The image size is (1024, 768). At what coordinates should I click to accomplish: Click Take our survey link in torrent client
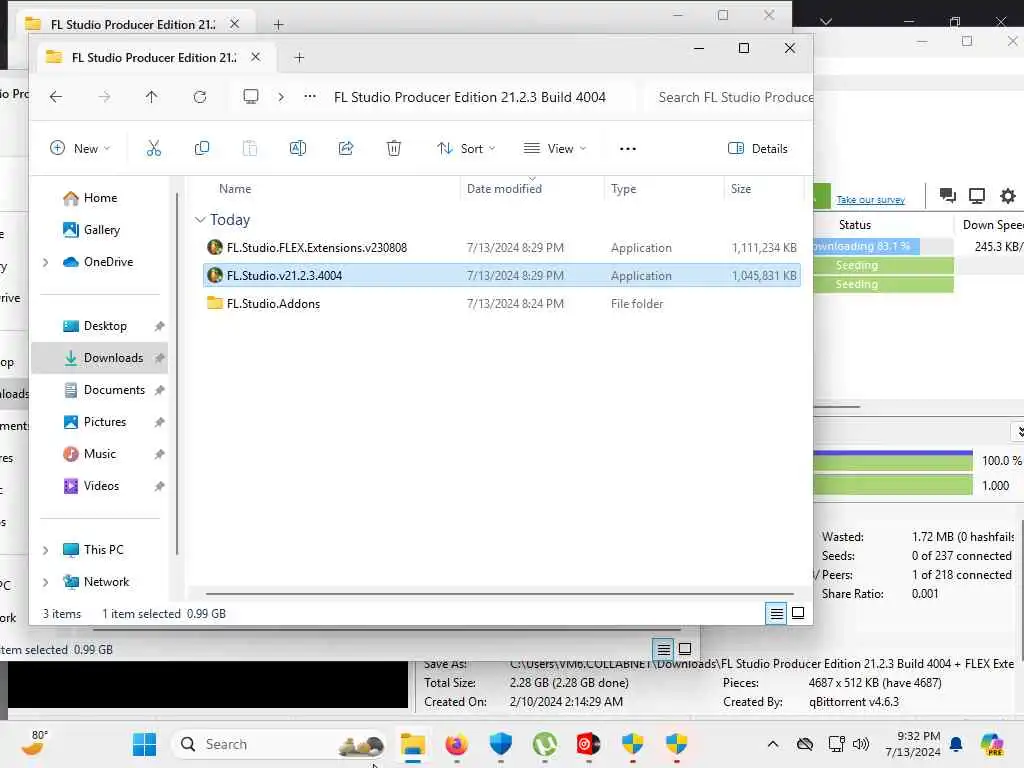(x=871, y=200)
